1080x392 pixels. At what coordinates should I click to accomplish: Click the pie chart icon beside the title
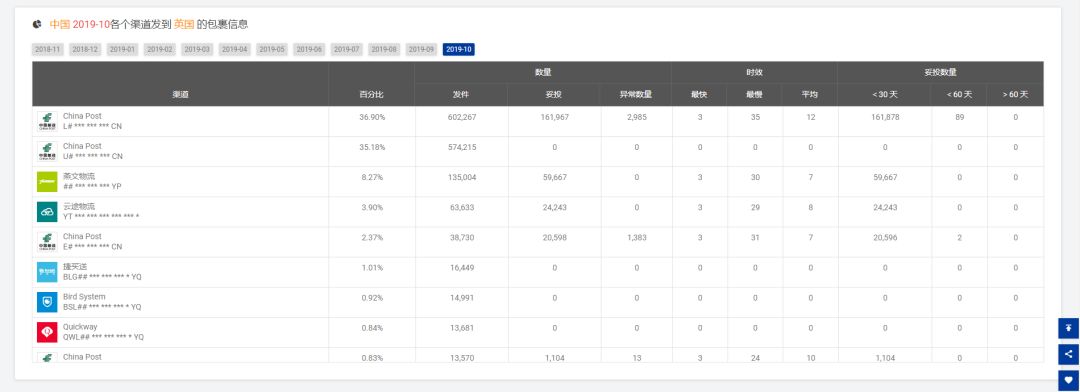37,24
